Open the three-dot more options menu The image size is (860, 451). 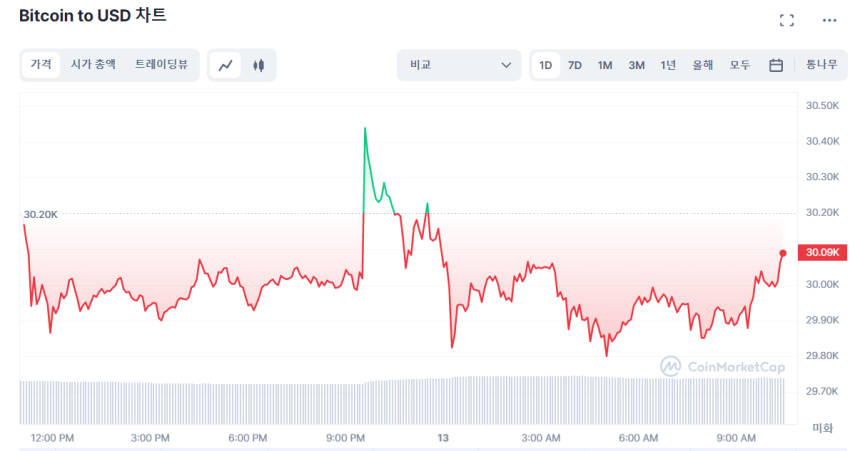[x=829, y=20]
